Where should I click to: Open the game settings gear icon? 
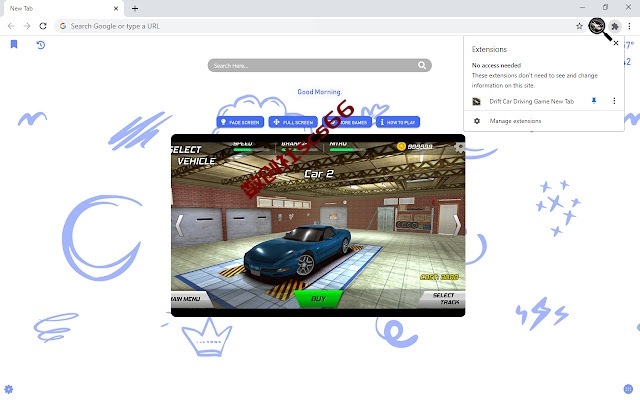click(460, 147)
